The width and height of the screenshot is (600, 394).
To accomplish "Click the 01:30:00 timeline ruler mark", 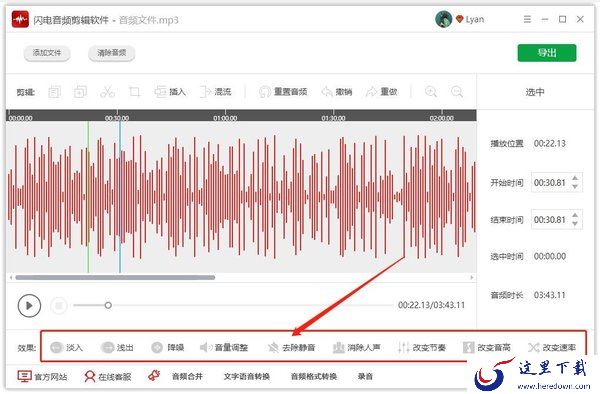I will 333,118.
